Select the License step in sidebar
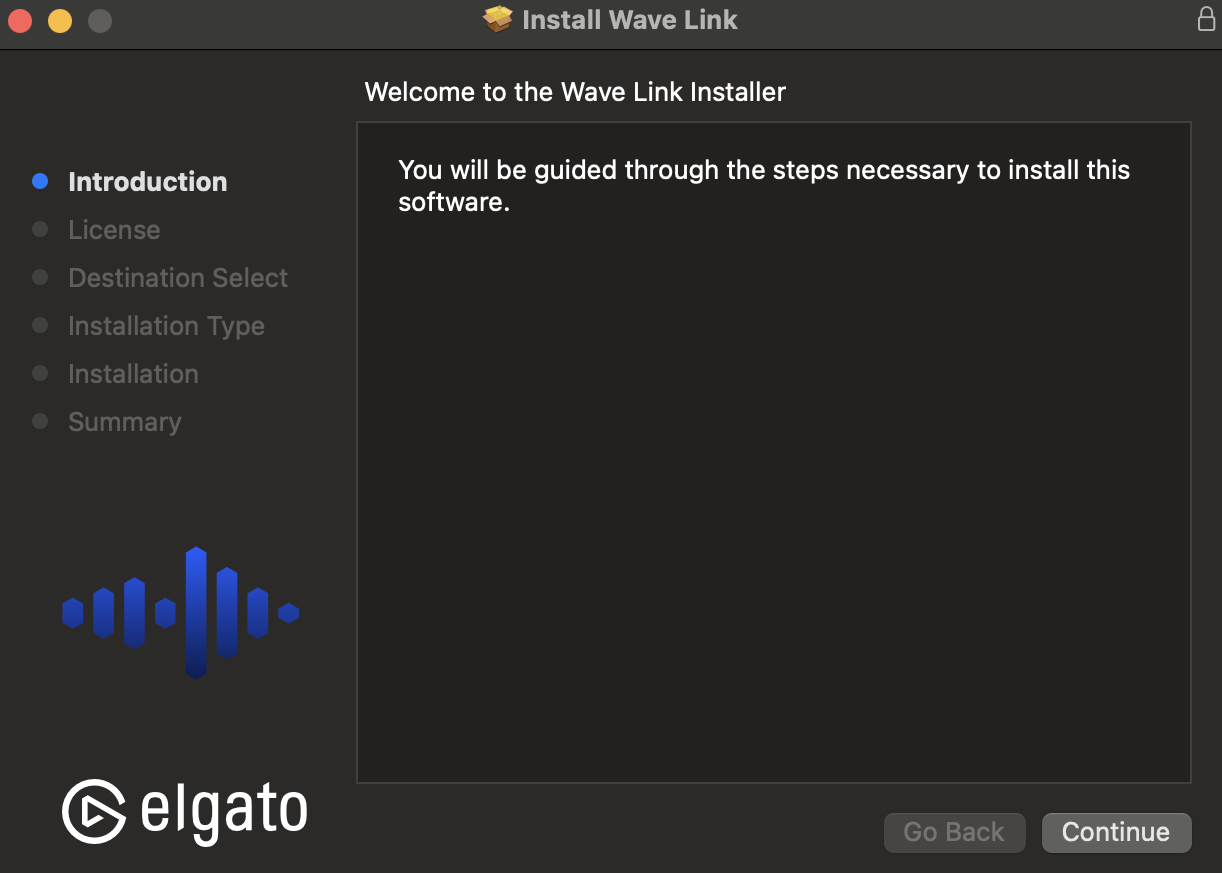The width and height of the screenshot is (1222, 873). click(114, 230)
